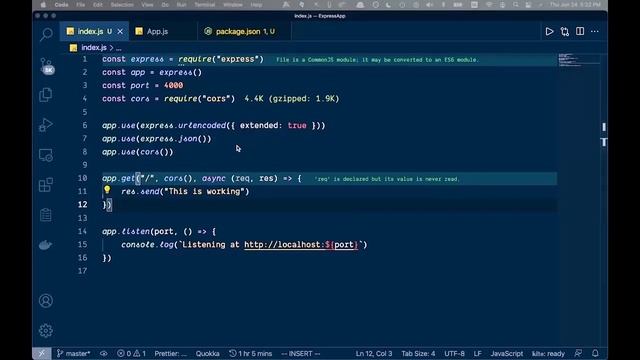Open the Accounts menu icon

click(x=46, y=301)
